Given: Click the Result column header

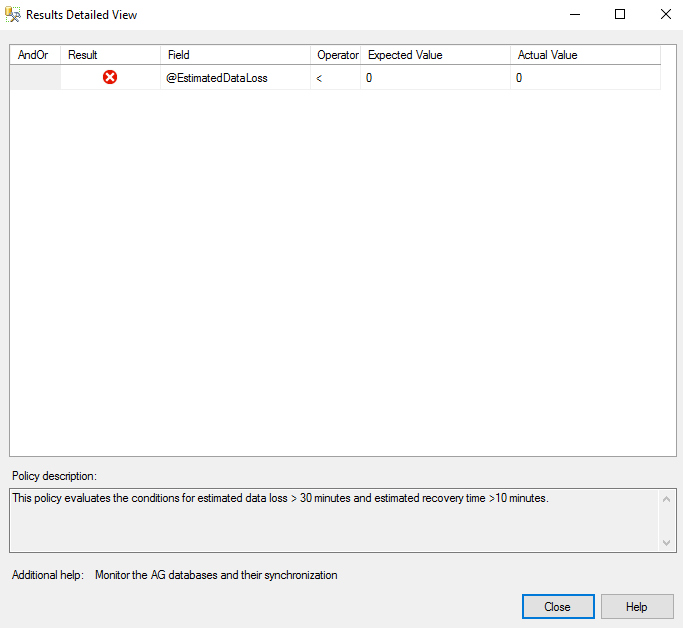Looking at the screenshot, I should pyautogui.click(x=111, y=55).
